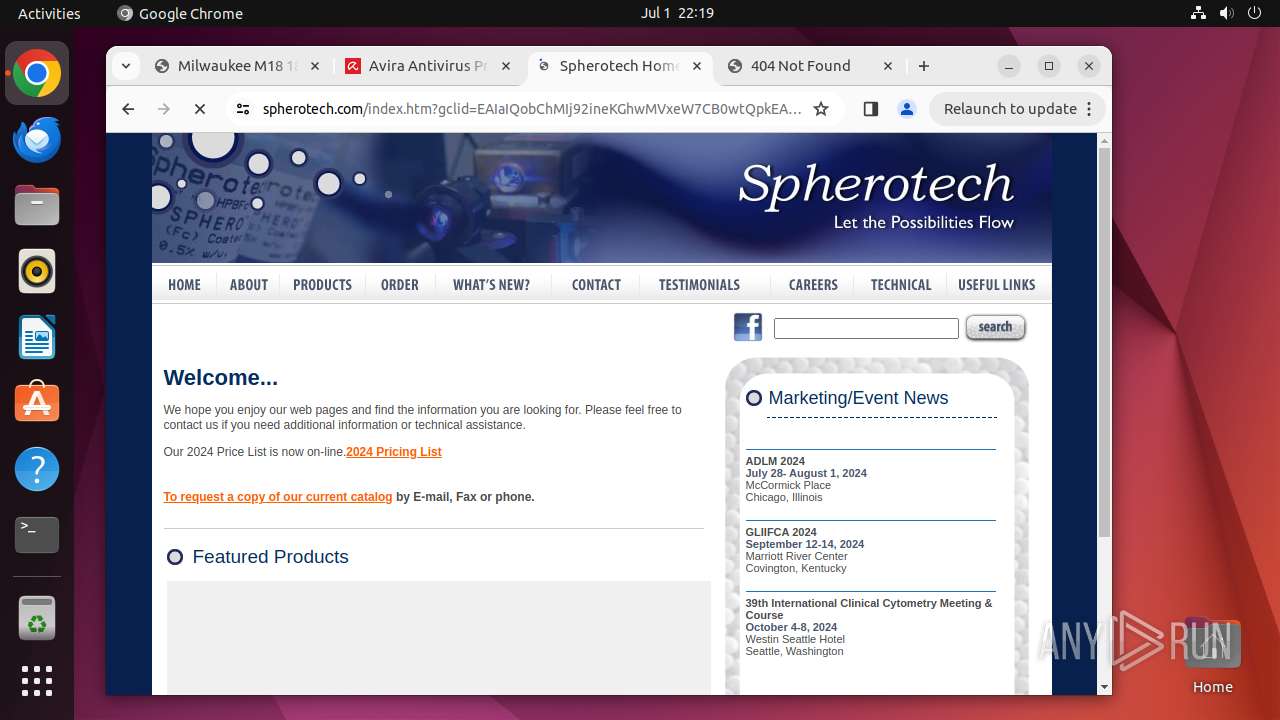
Task: Open the Chrome profile avatar menu
Action: (x=907, y=109)
